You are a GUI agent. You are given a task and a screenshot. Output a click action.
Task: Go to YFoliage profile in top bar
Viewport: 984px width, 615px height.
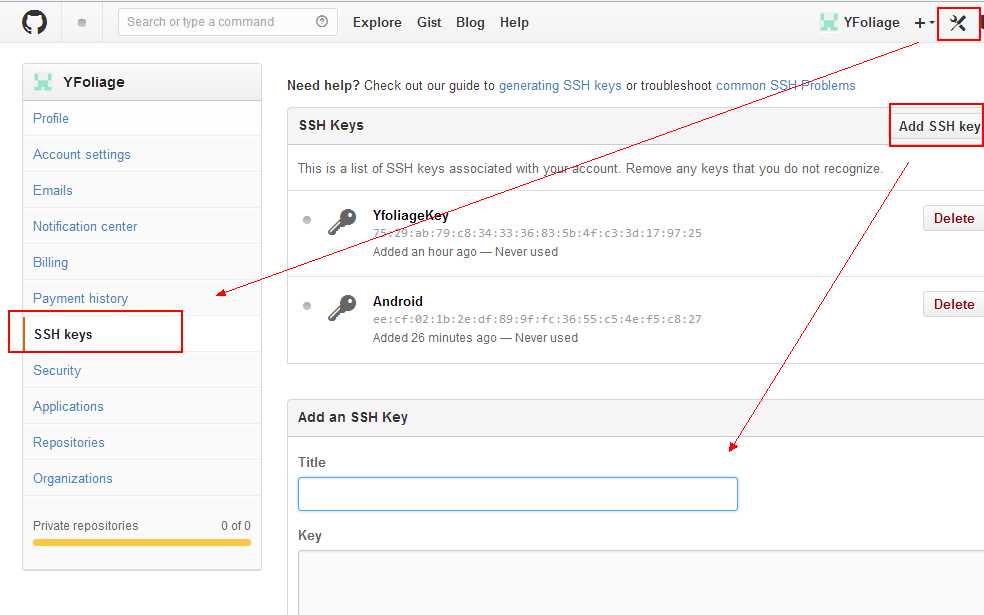tap(871, 23)
